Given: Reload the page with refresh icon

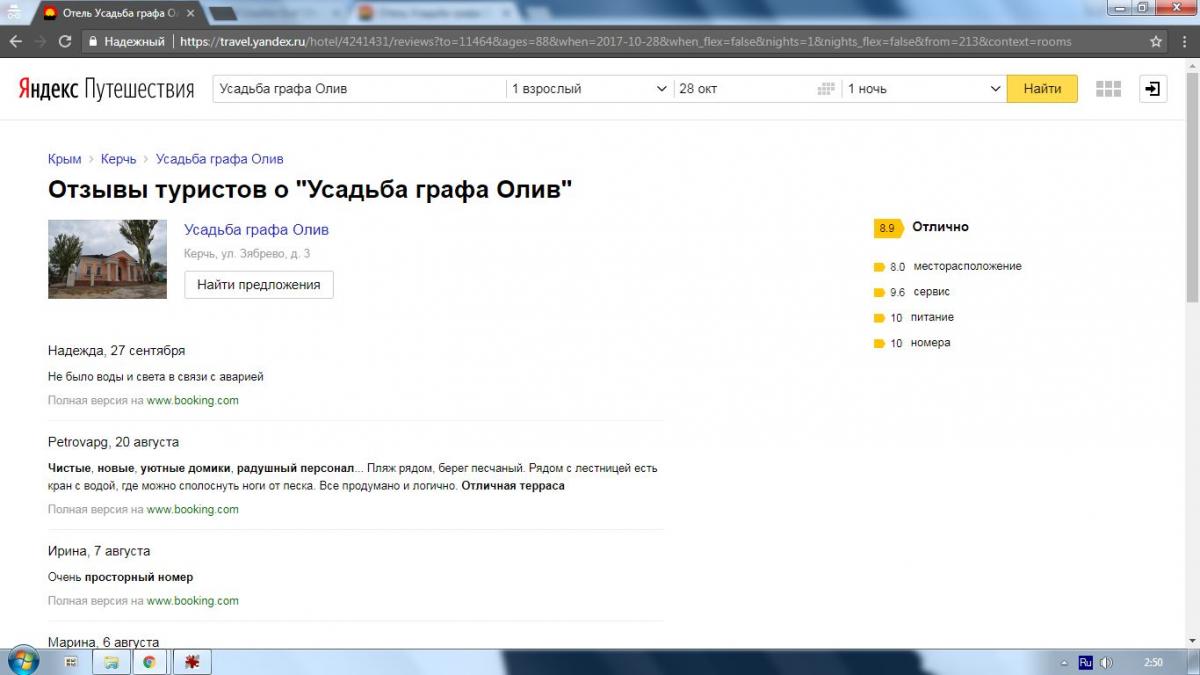Looking at the screenshot, I should coord(65,42).
